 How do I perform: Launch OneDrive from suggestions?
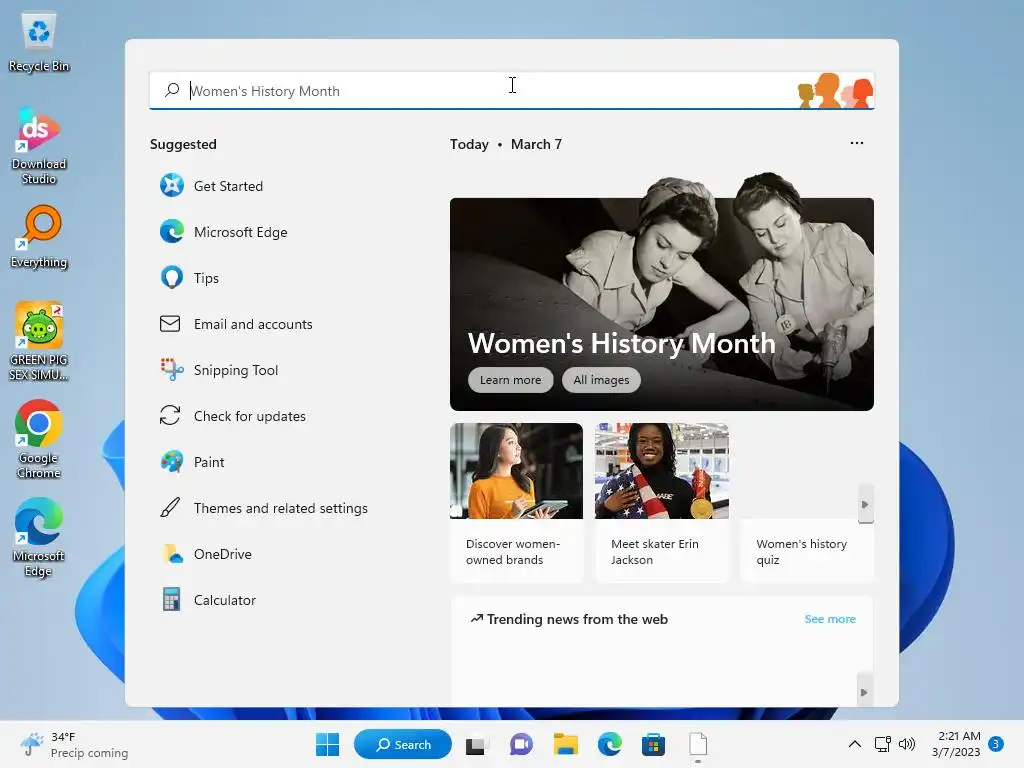(x=206, y=554)
